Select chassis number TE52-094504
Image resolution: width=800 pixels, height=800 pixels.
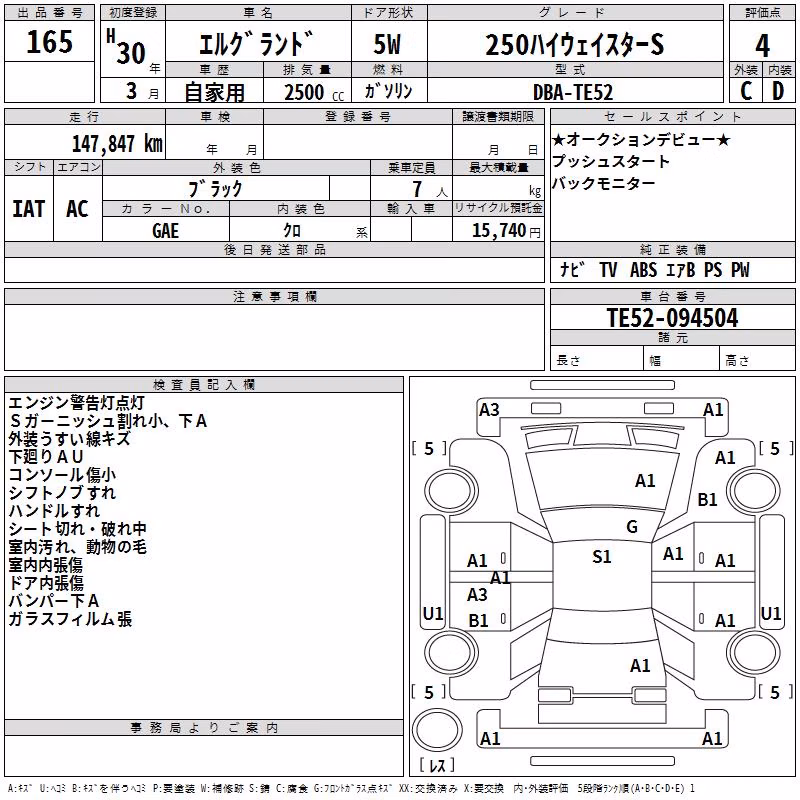672,318
